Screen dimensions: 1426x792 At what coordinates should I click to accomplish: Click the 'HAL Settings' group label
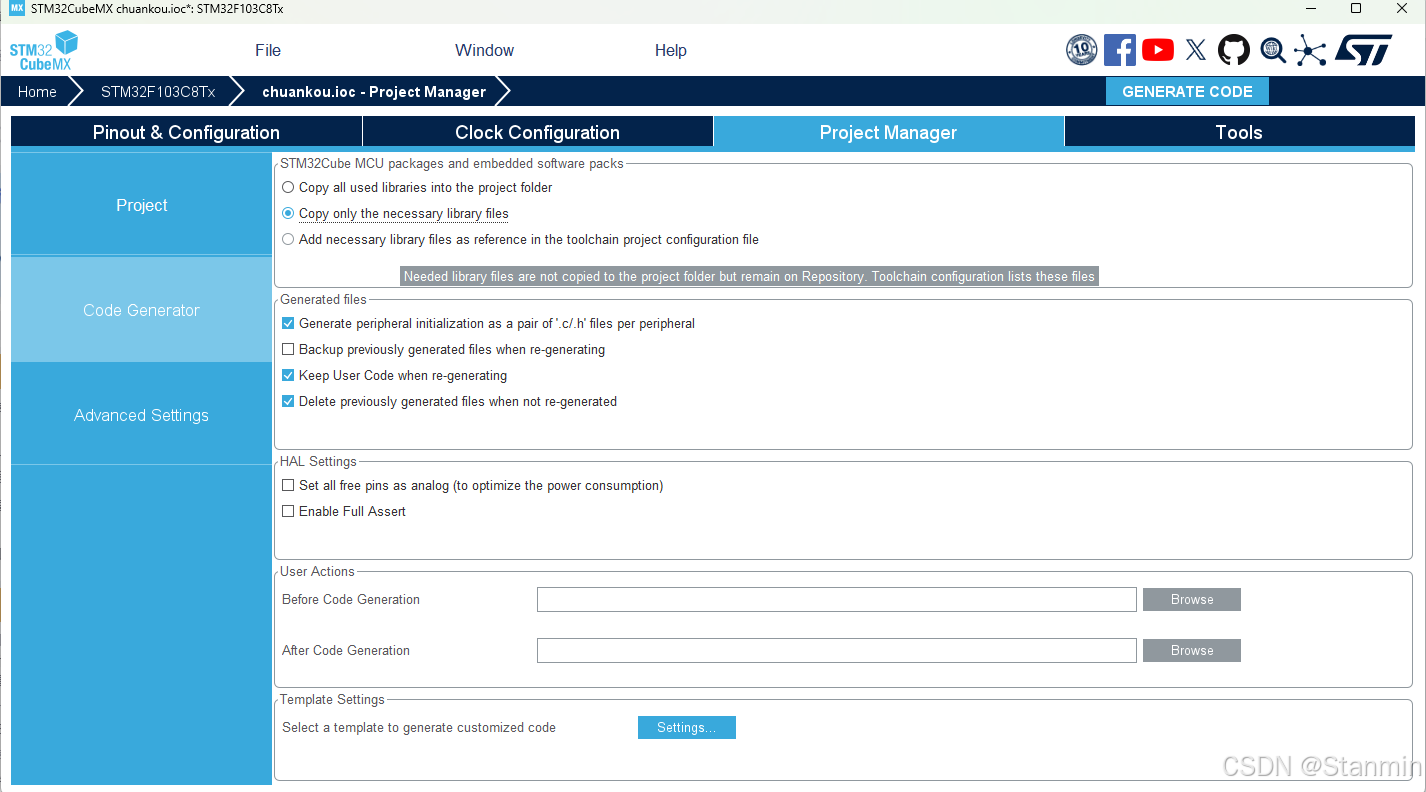318,461
